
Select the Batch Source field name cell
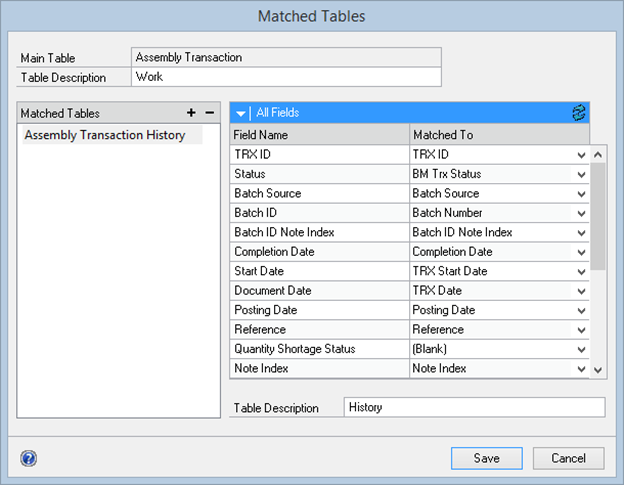(x=319, y=193)
